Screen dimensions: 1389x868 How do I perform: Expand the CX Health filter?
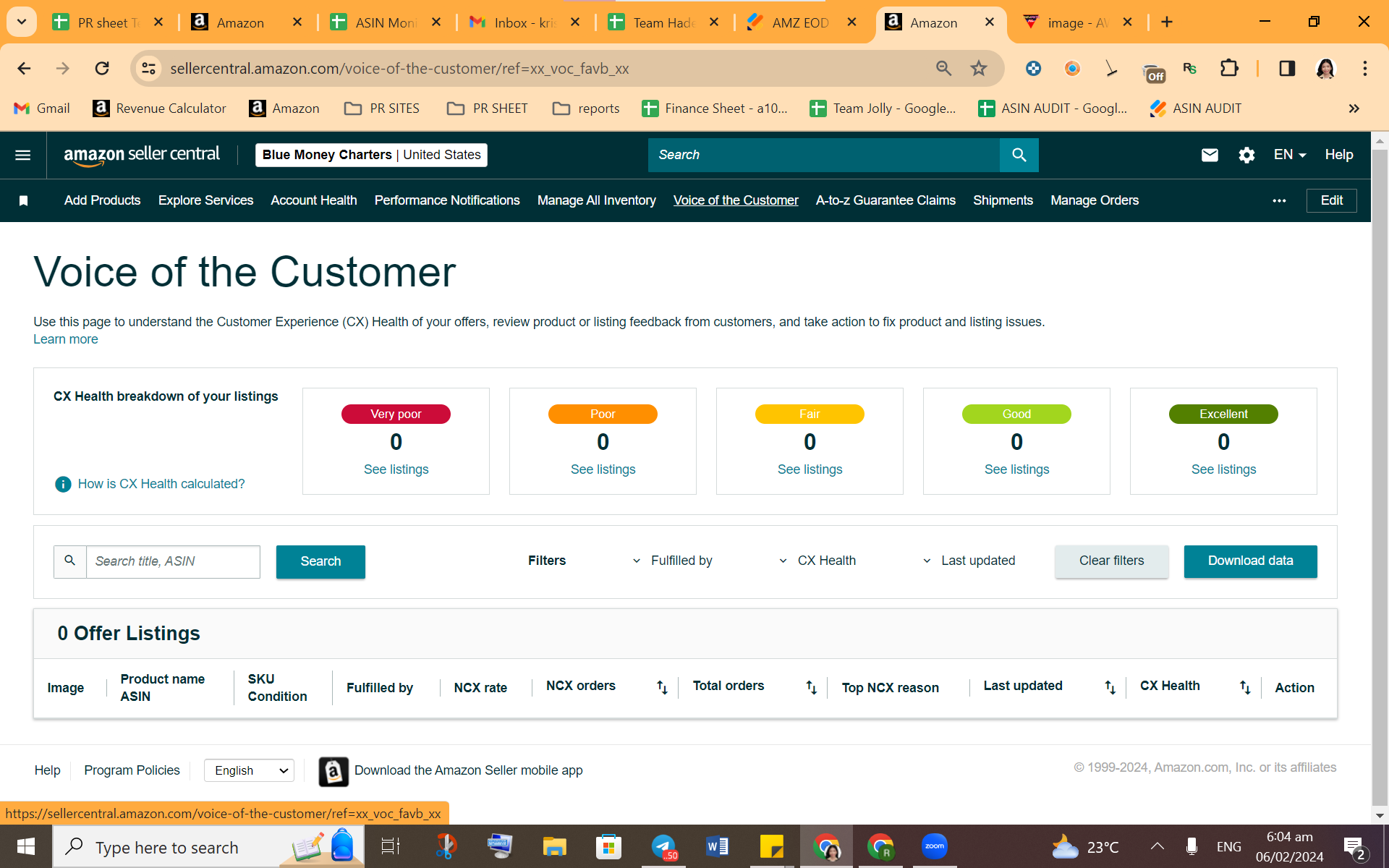click(817, 561)
